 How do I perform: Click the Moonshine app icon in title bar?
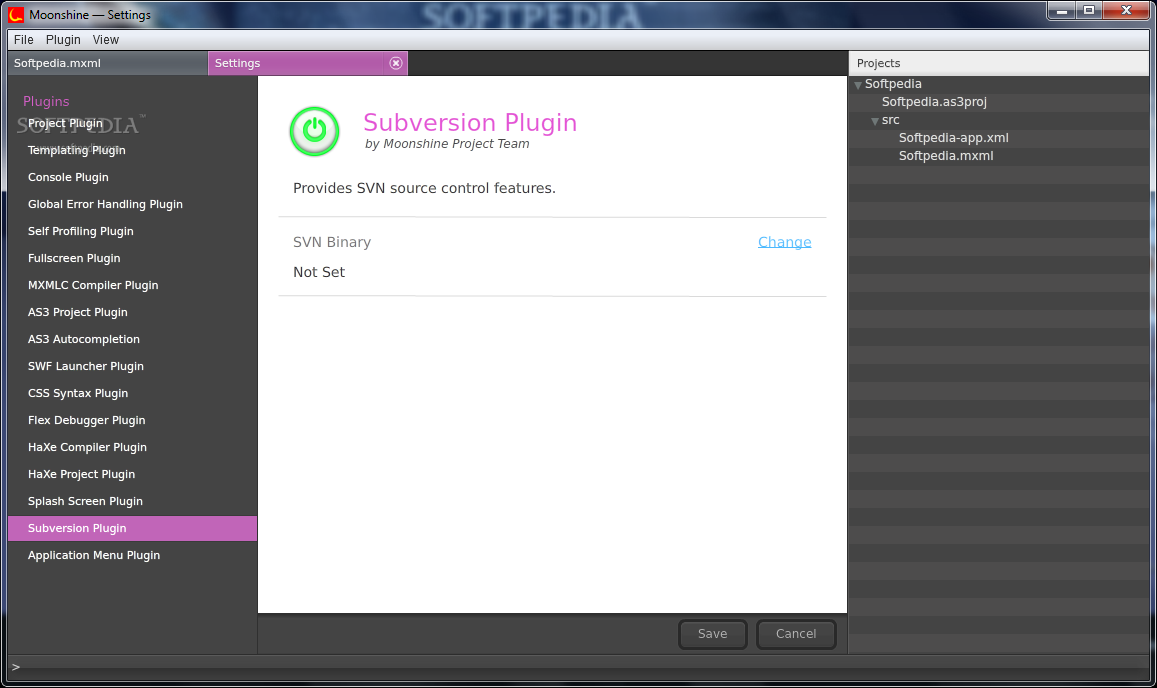click(x=15, y=14)
